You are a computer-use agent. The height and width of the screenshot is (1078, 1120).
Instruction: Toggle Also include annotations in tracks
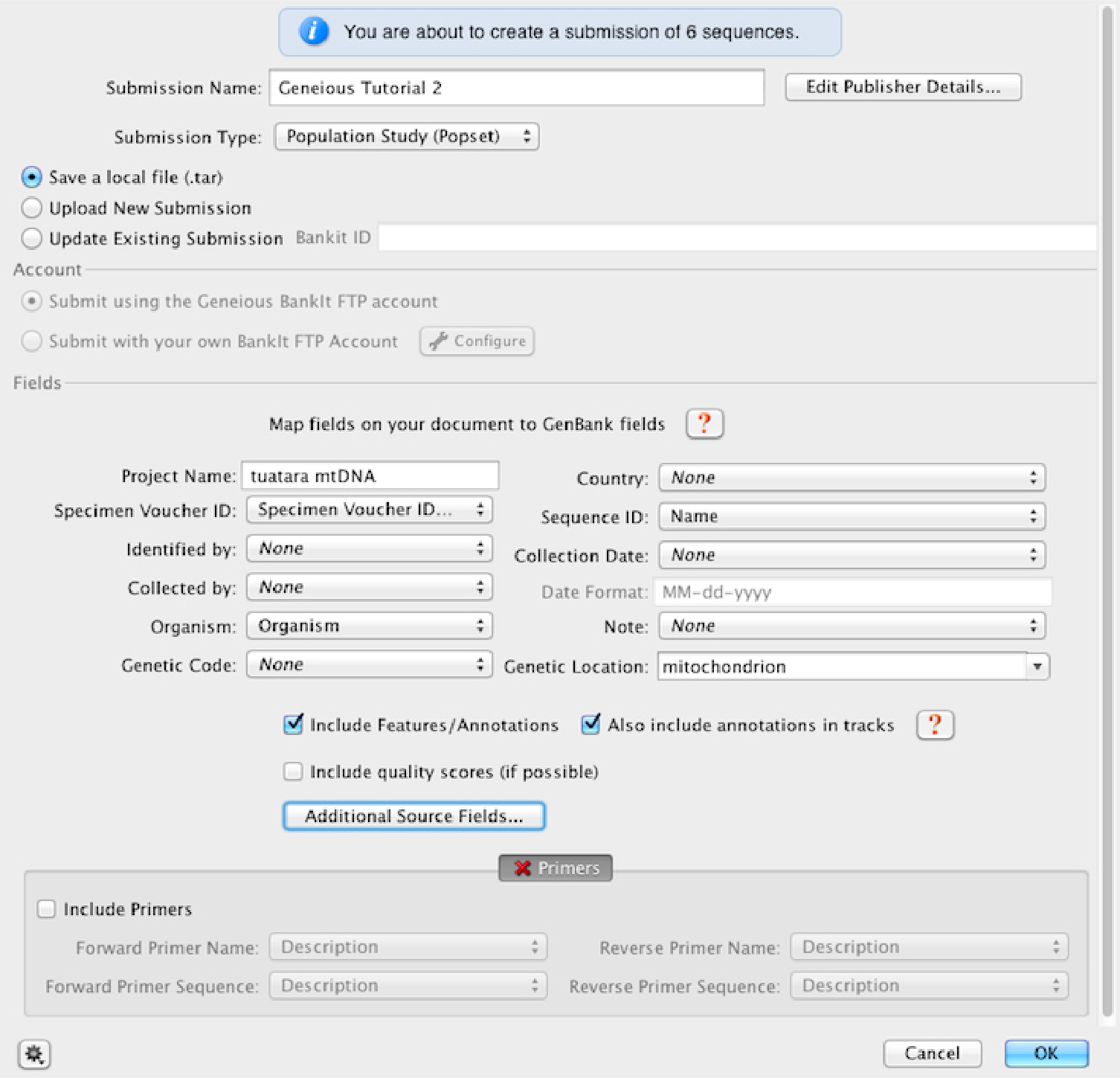click(x=591, y=725)
